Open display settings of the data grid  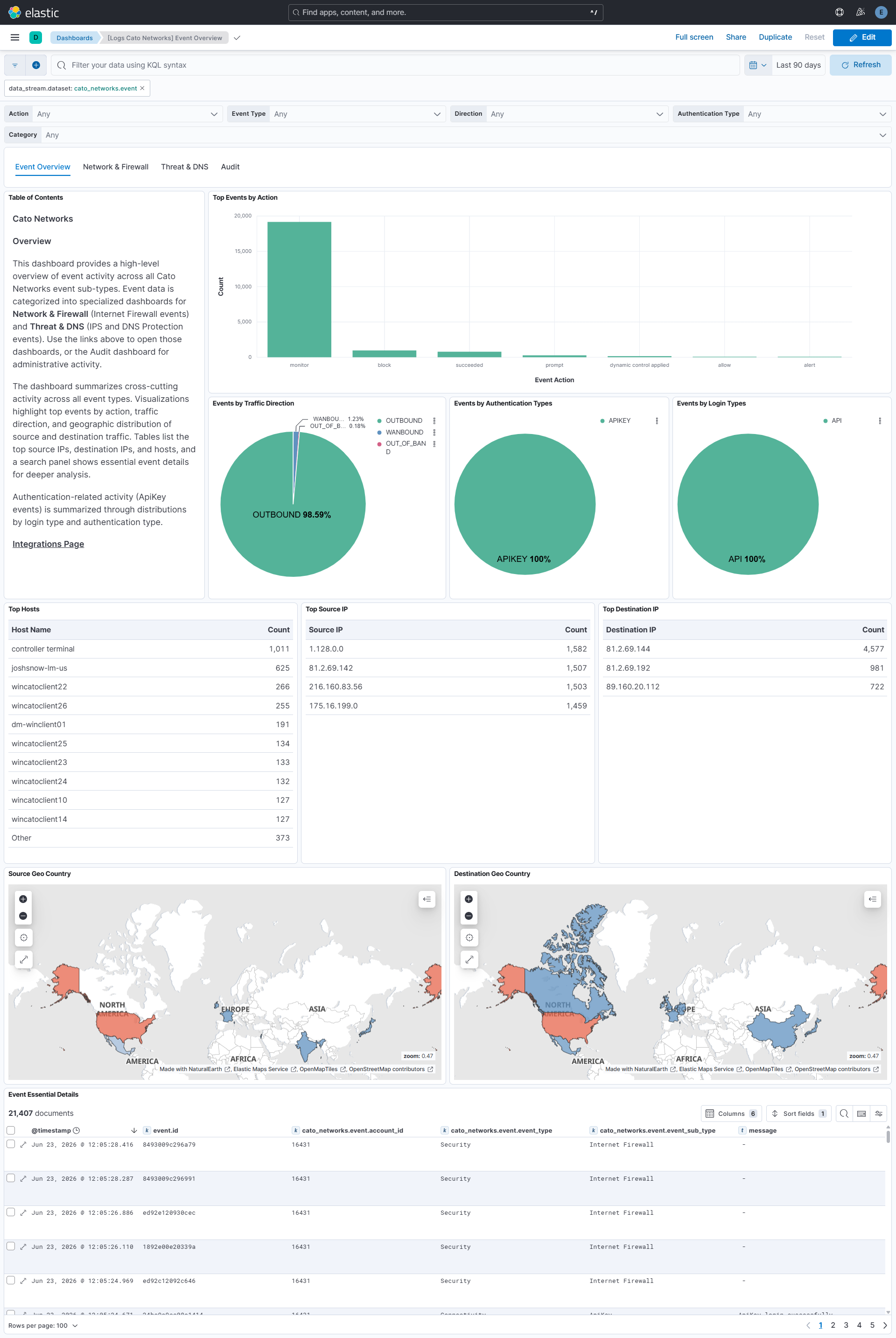pos(879,1114)
